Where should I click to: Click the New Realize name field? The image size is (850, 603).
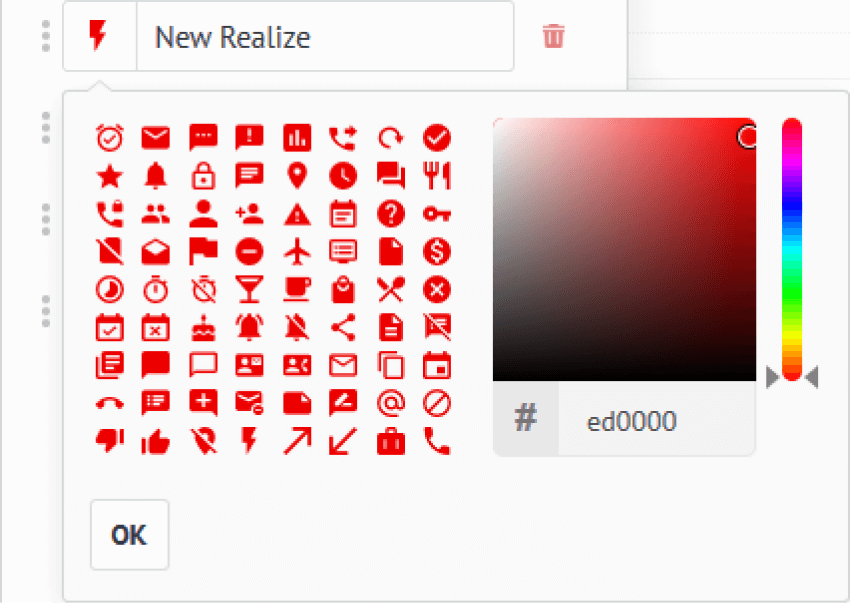[x=325, y=36]
